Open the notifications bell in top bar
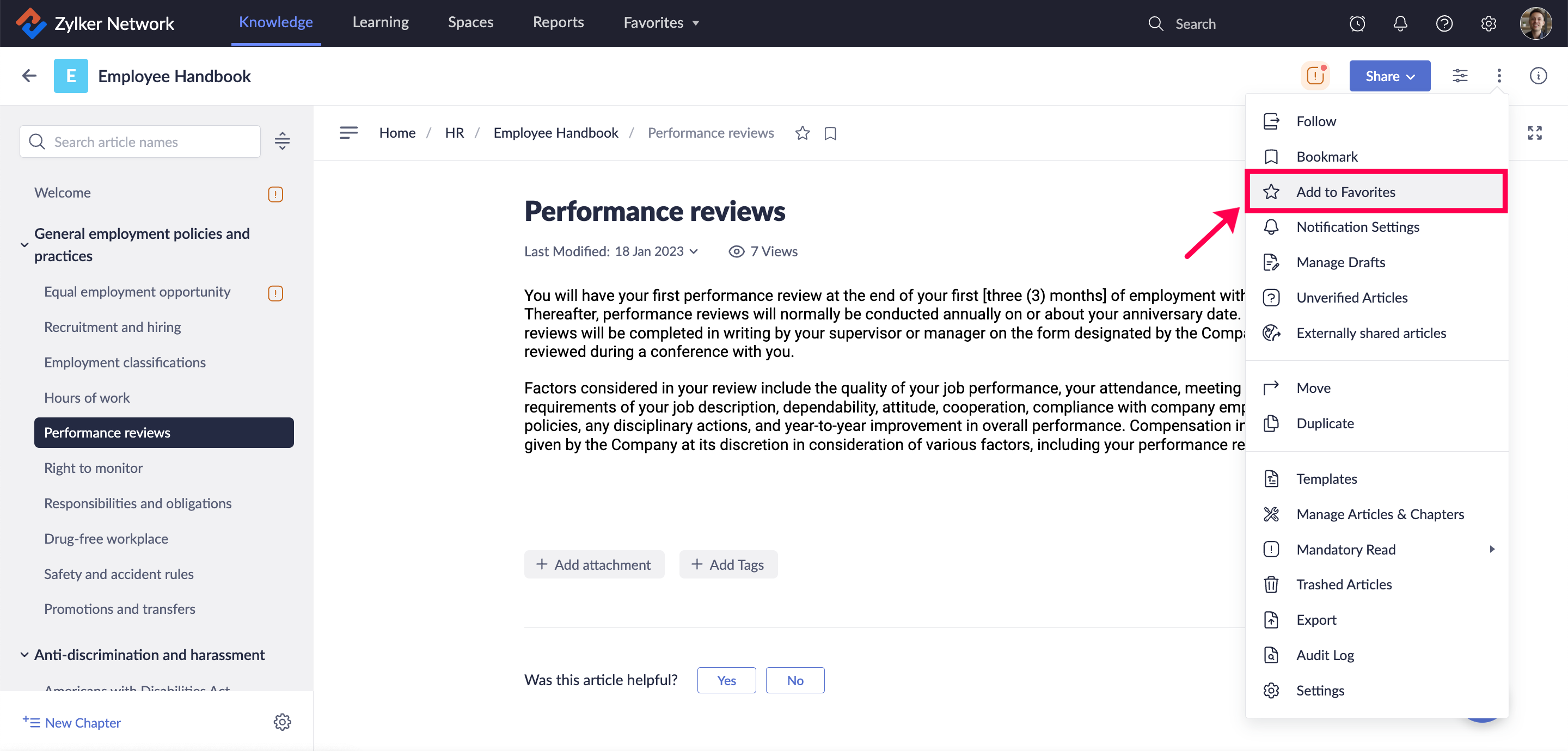 pyautogui.click(x=1400, y=23)
